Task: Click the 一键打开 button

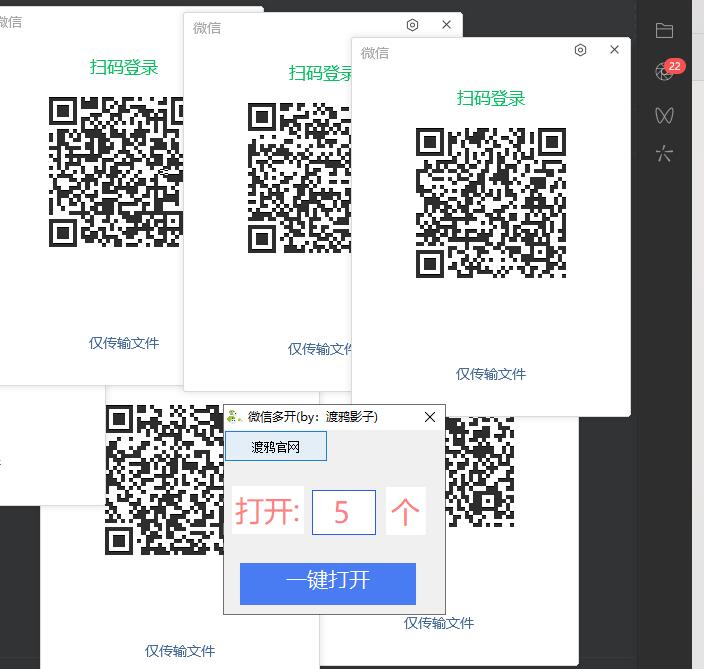Action: pos(328,584)
